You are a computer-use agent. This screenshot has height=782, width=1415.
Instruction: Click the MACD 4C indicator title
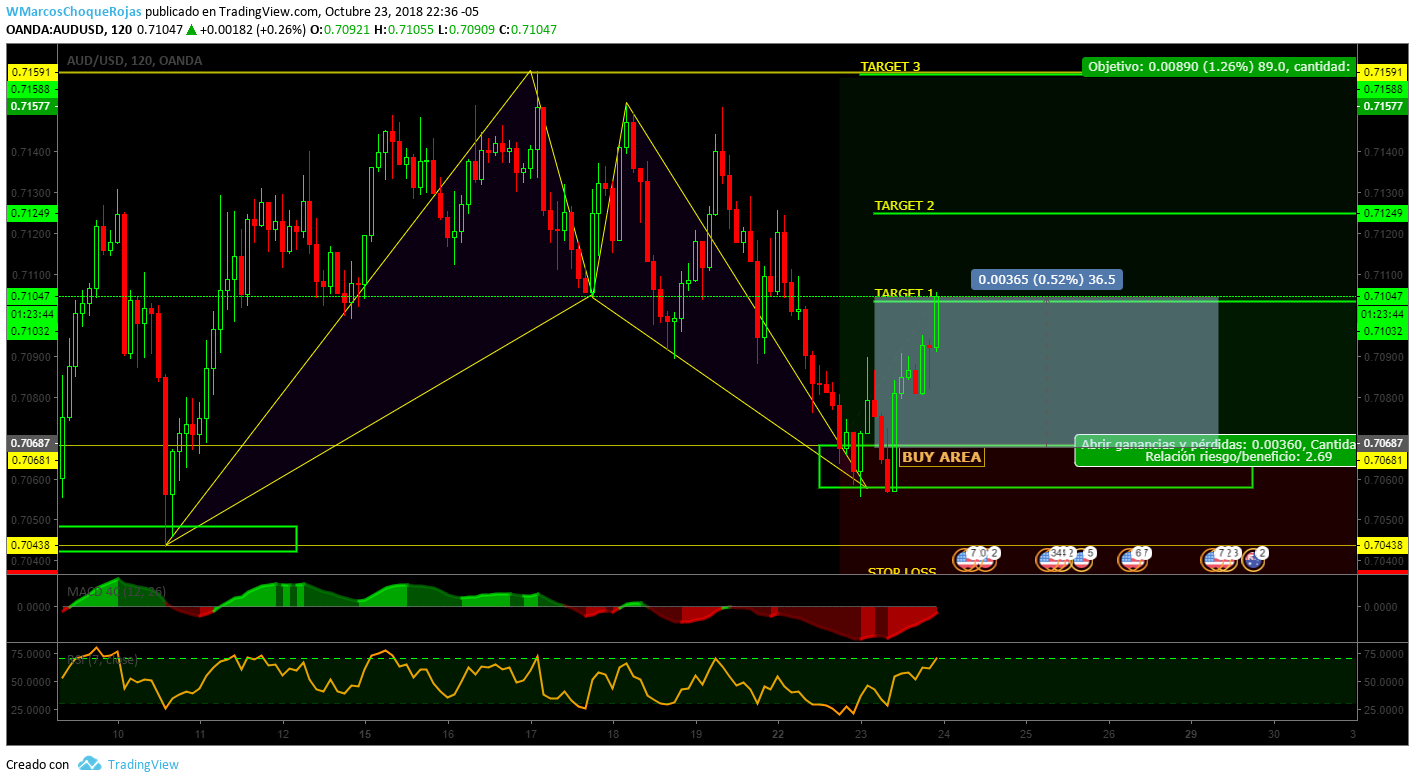point(117,591)
